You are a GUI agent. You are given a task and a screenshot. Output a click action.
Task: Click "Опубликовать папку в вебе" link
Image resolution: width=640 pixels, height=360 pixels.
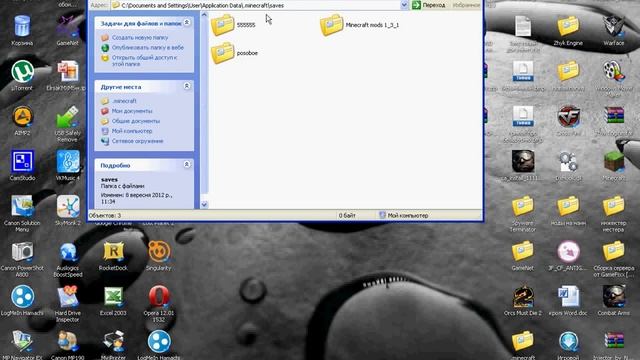(x=148, y=48)
